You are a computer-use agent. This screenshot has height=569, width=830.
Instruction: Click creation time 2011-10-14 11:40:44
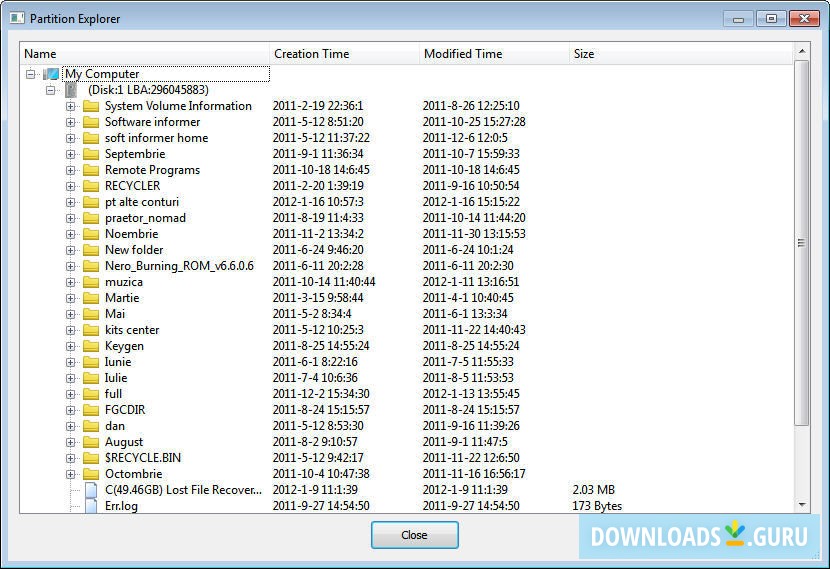click(x=324, y=282)
